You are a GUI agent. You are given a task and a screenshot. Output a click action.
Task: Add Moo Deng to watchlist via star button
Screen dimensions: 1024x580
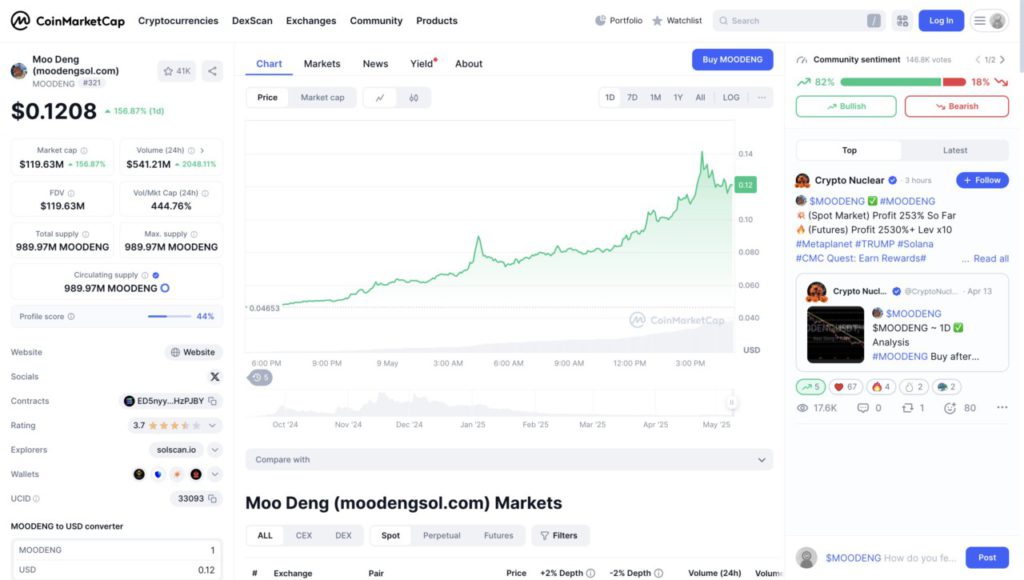[176, 71]
